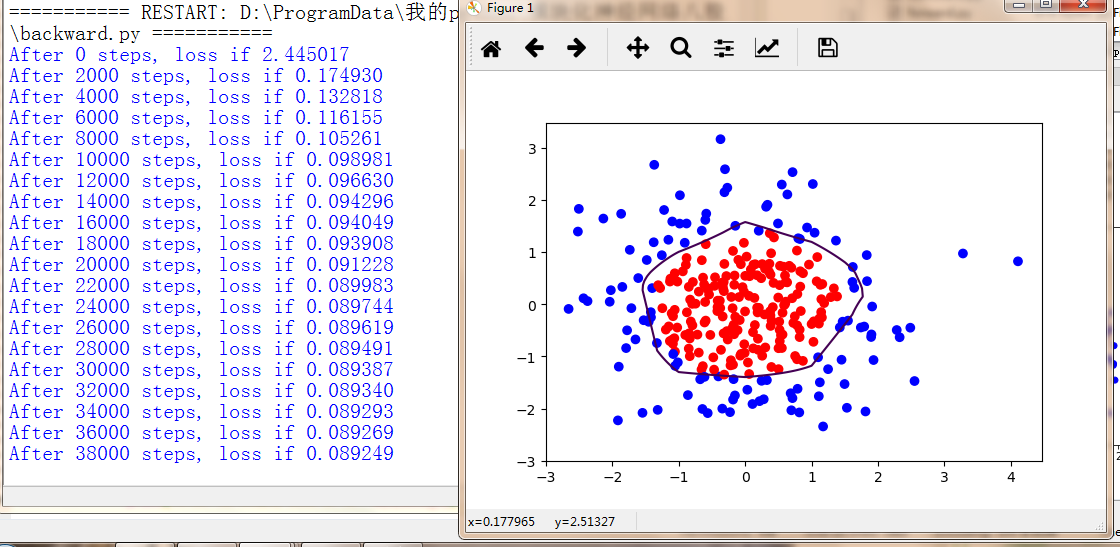1120x547 pixels.
Task: Click 'After 34000 steps' loss line
Action: coord(201,411)
